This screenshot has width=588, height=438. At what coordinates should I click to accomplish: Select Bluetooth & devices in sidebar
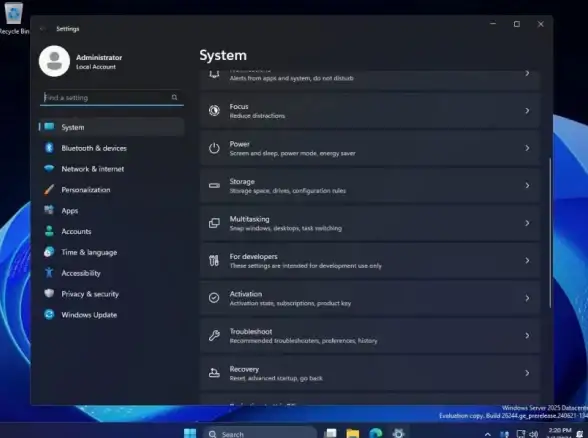111,148
